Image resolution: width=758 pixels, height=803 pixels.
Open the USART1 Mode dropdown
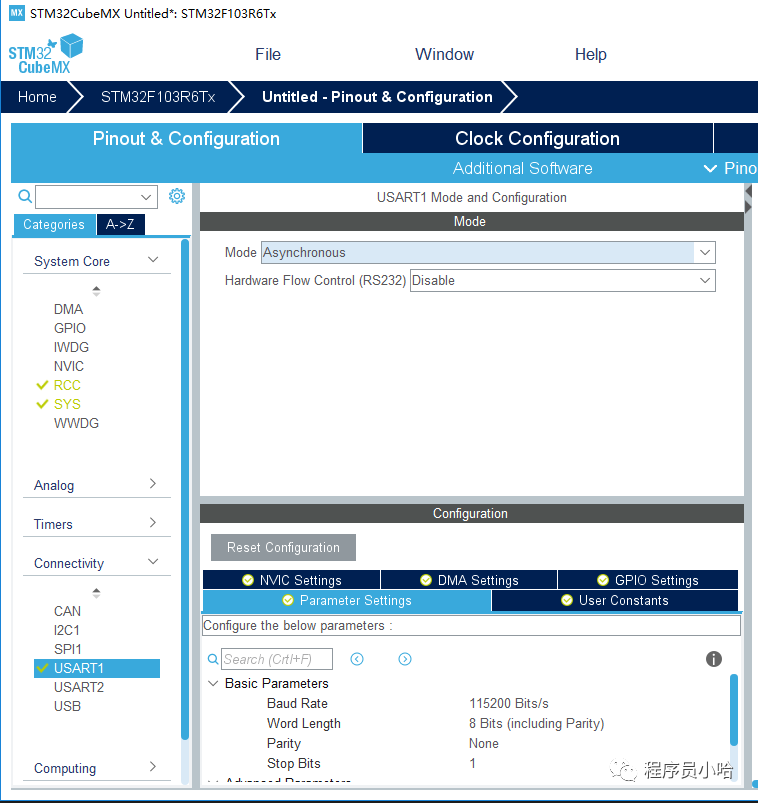488,253
